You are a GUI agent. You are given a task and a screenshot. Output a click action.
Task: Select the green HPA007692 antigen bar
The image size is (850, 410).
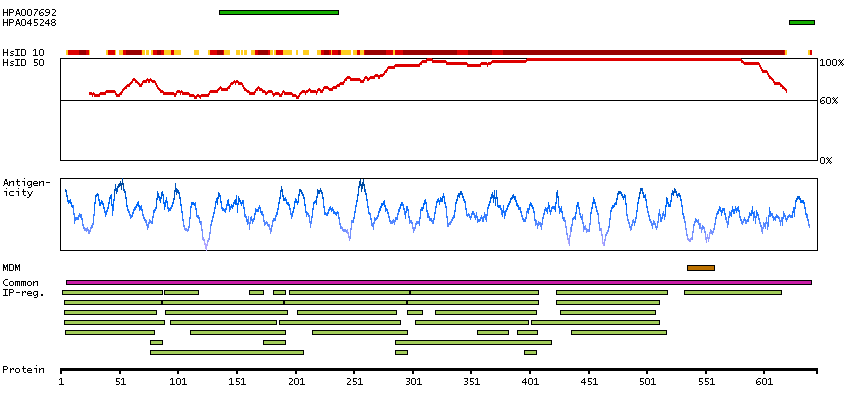point(278,12)
